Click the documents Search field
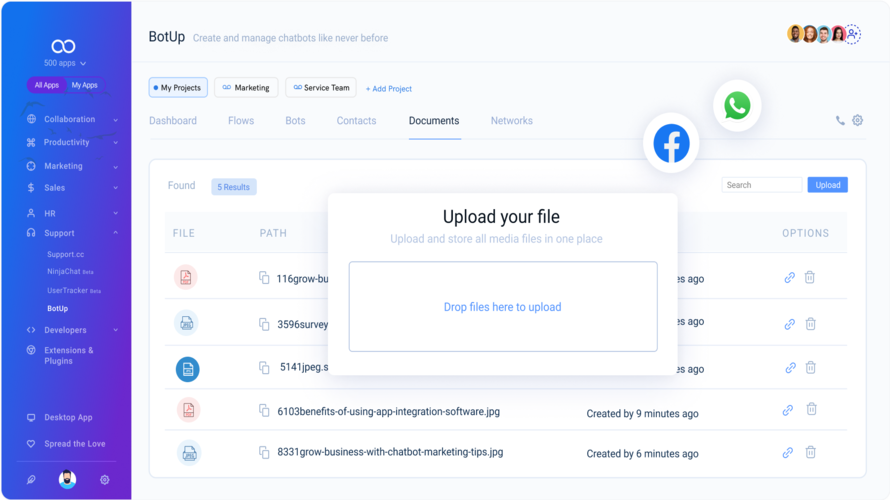Image resolution: width=890 pixels, height=500 pixels. [x=762, y=185]
